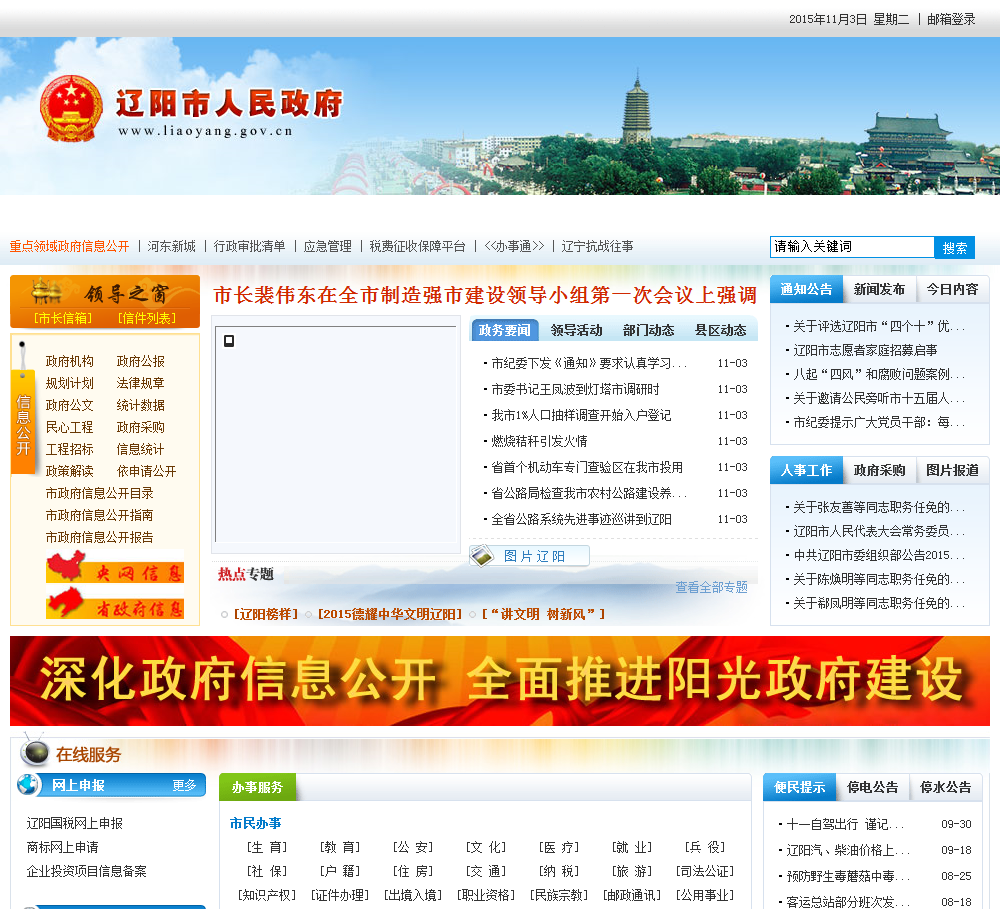Click the national emblem logo

pyautogui.click(x=71, y=108)
